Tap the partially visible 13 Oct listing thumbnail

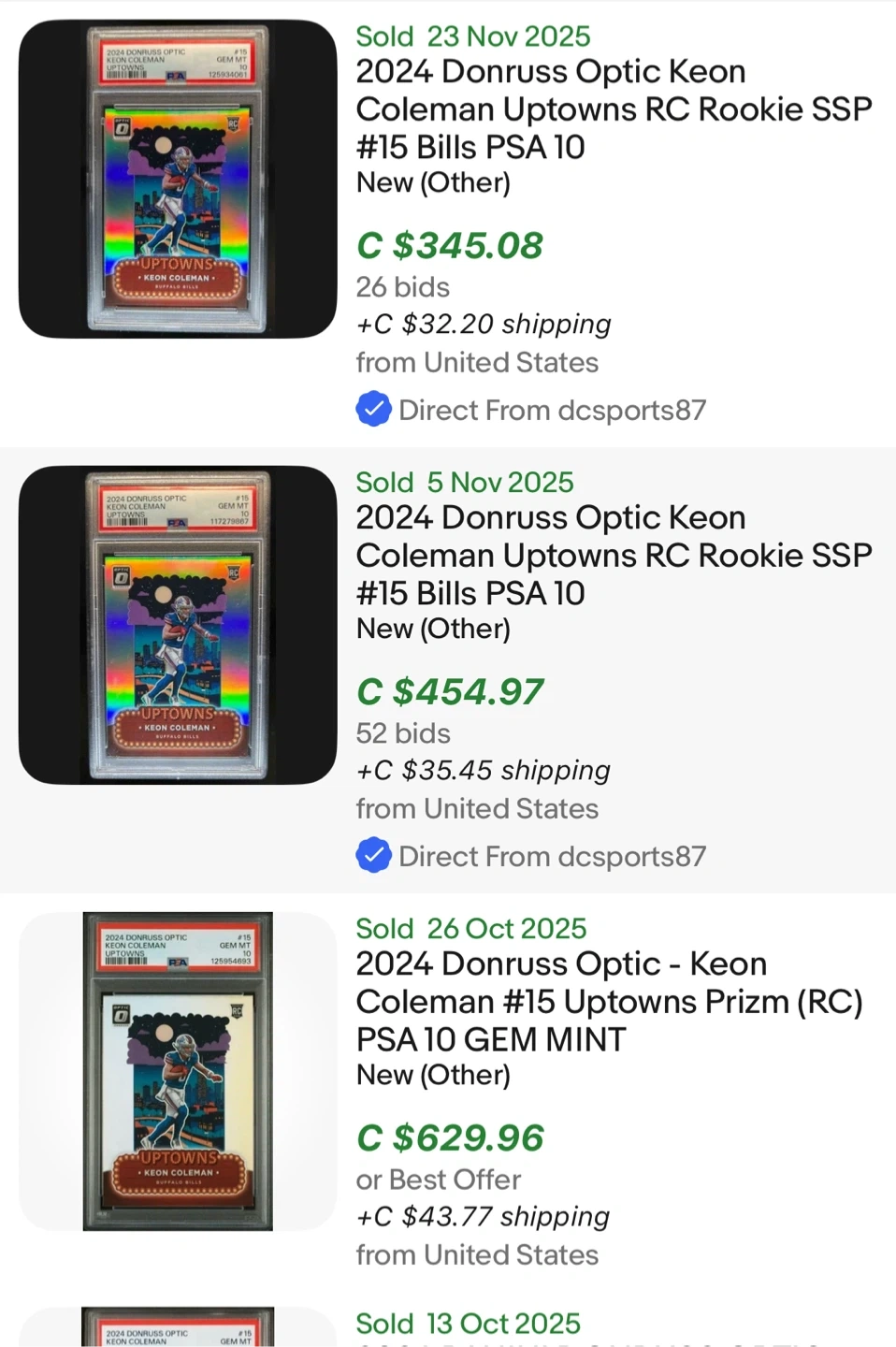click(178, 1328)
